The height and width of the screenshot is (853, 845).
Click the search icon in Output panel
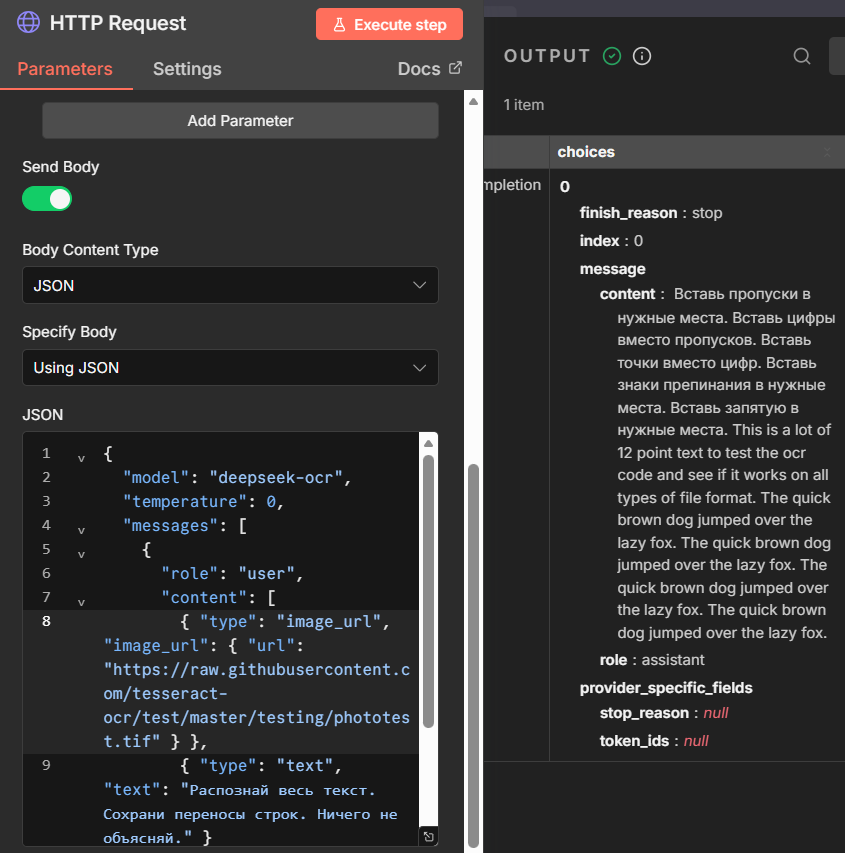[x=801, y=56]
